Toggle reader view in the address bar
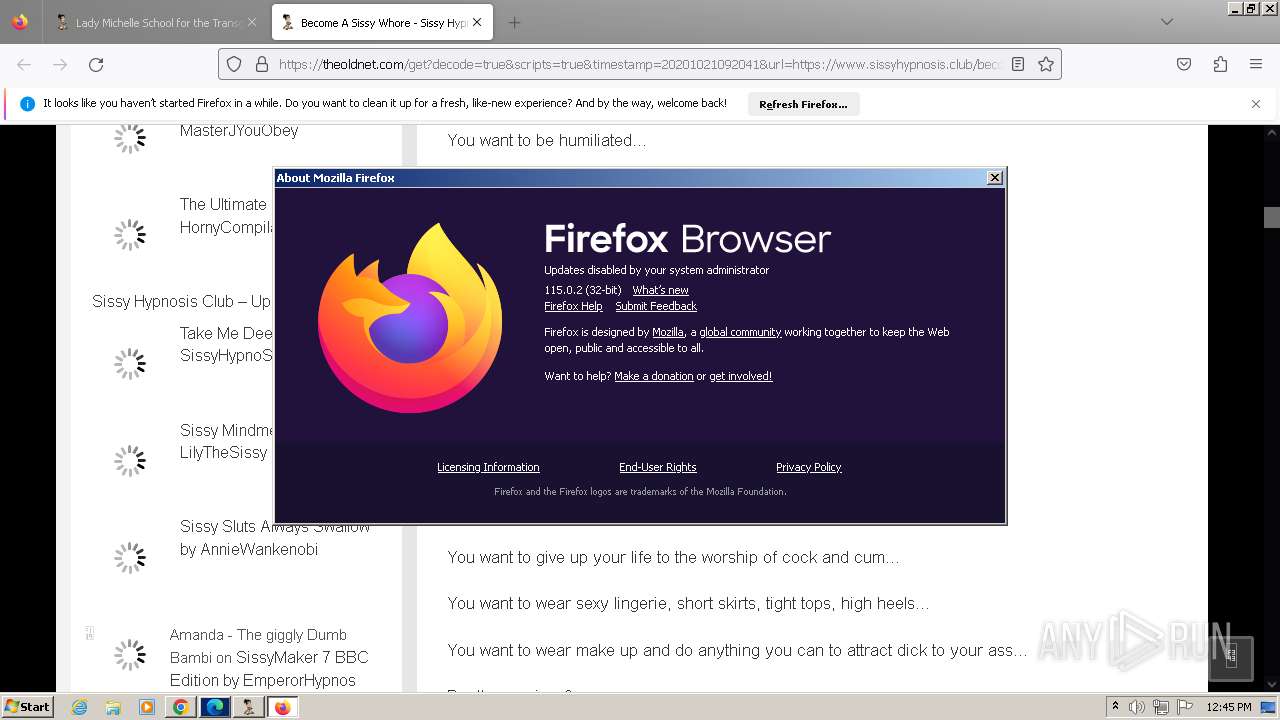The image size is (1280, 720). (1018, 64)
